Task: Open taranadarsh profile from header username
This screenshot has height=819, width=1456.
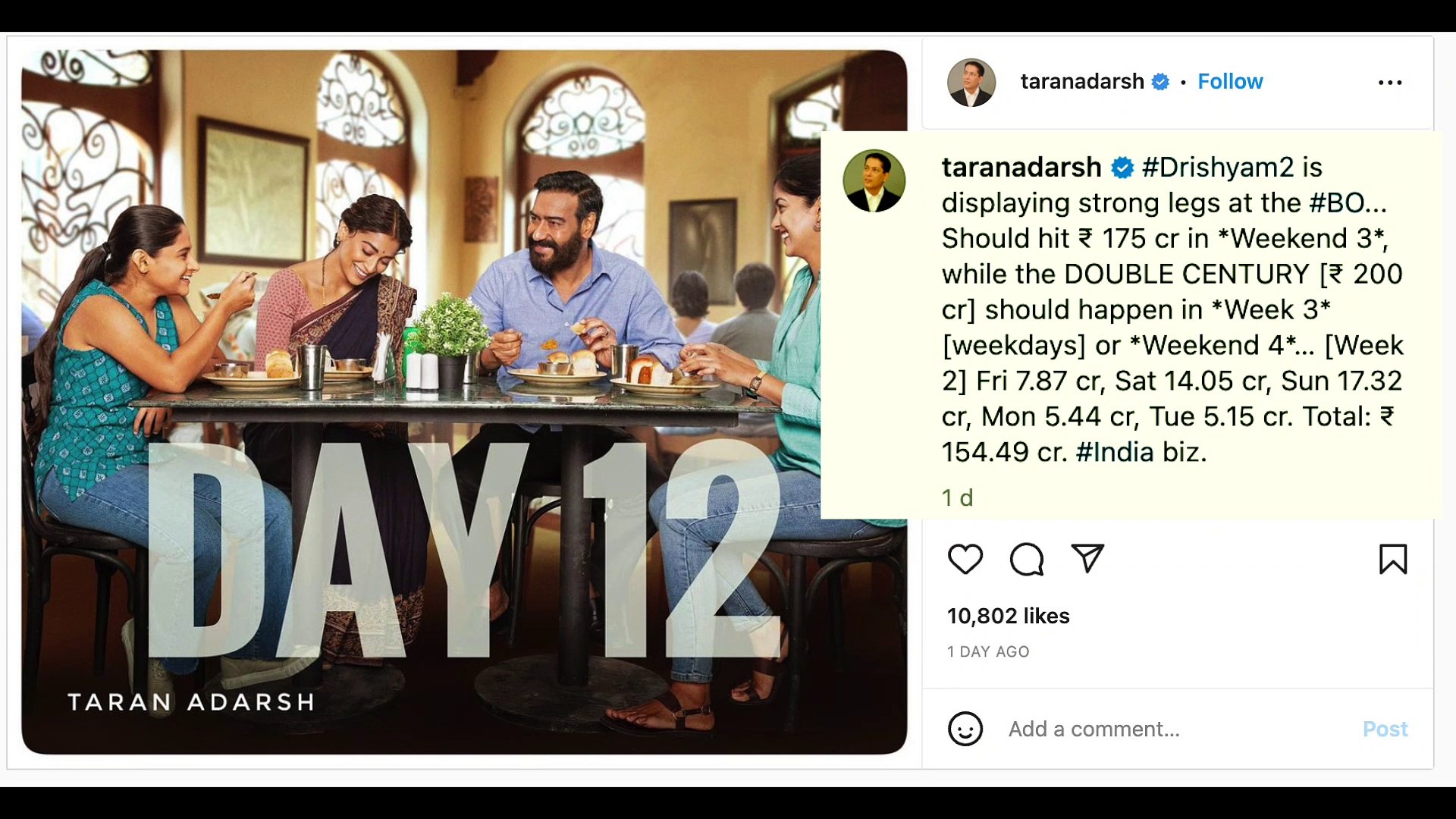Action: coord(1082,81)
